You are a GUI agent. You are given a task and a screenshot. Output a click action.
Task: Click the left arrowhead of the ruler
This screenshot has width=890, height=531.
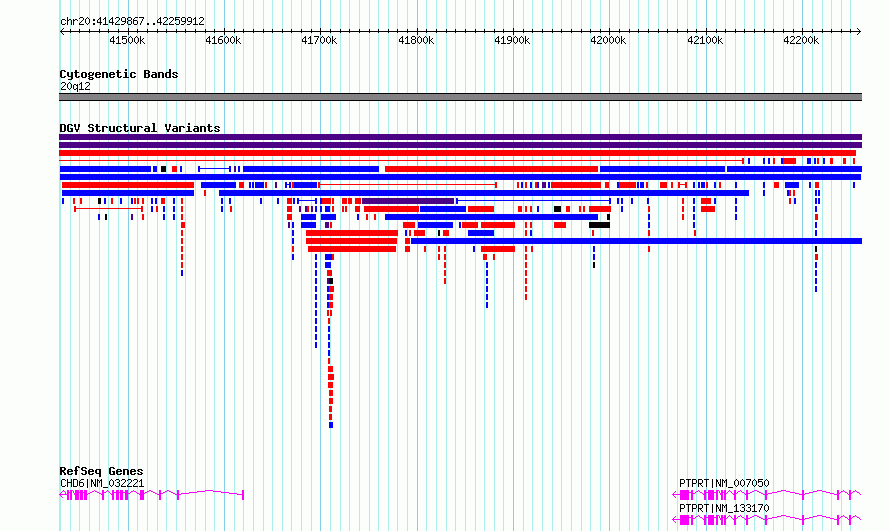point(62,32)
